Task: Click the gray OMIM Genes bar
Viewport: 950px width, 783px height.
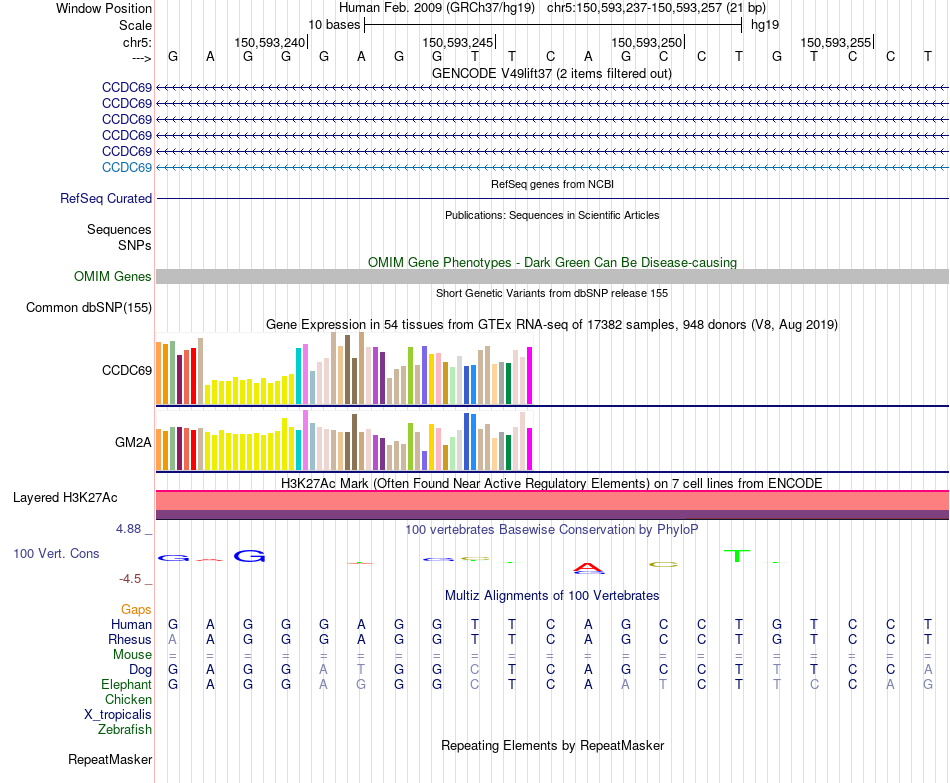Action: click(x=552, y=277)
